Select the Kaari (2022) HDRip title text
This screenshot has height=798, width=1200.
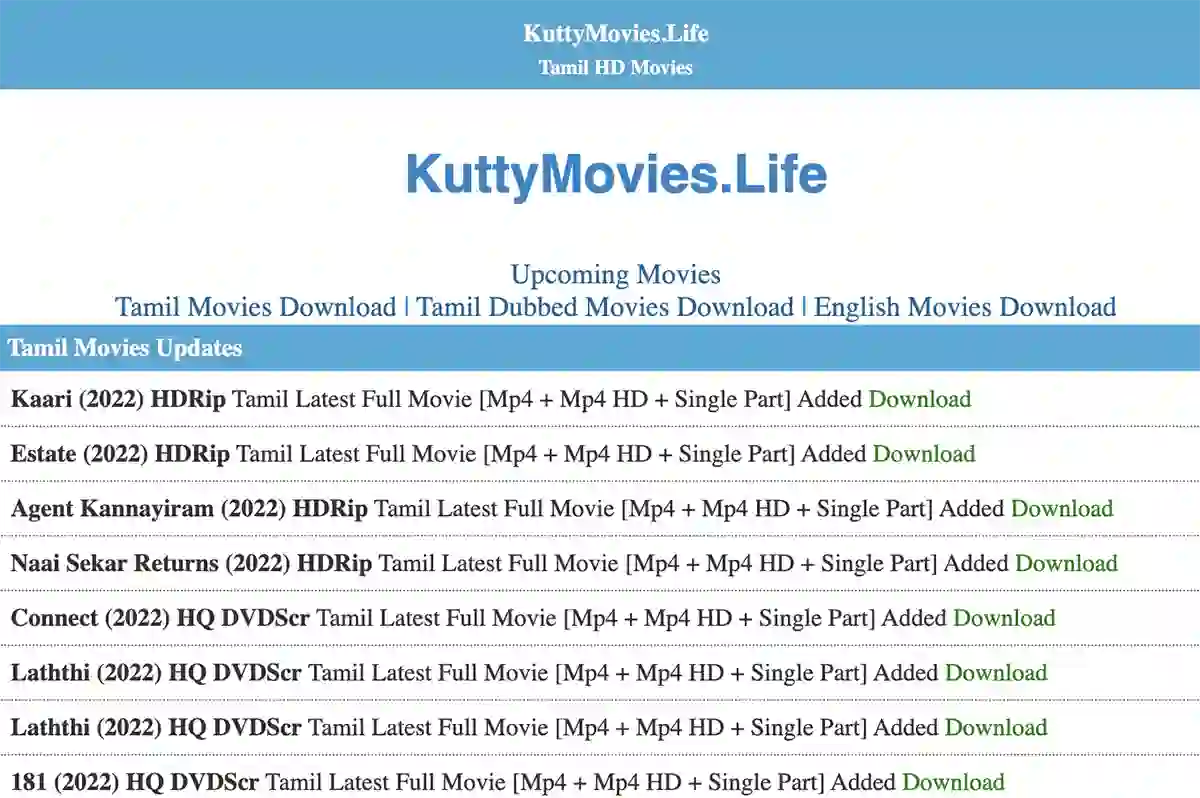click(x=118, y=399)
